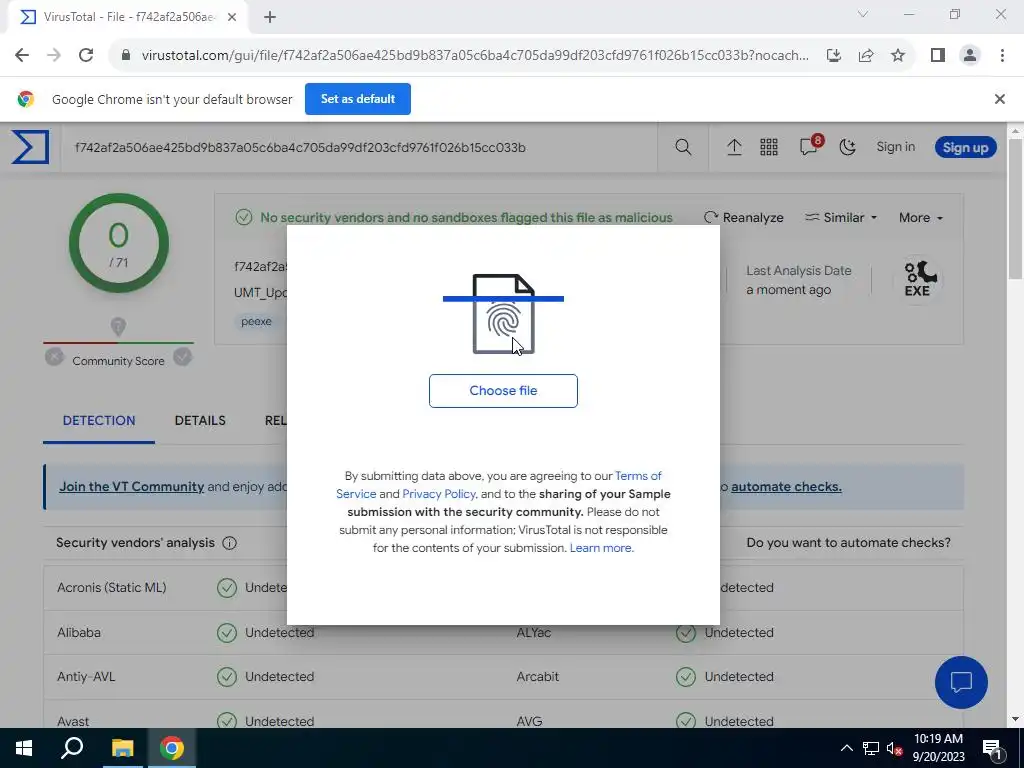Show hidden system tray icons
The height and width of the screenshot is (768, 1024).
(x=846, y=748)
